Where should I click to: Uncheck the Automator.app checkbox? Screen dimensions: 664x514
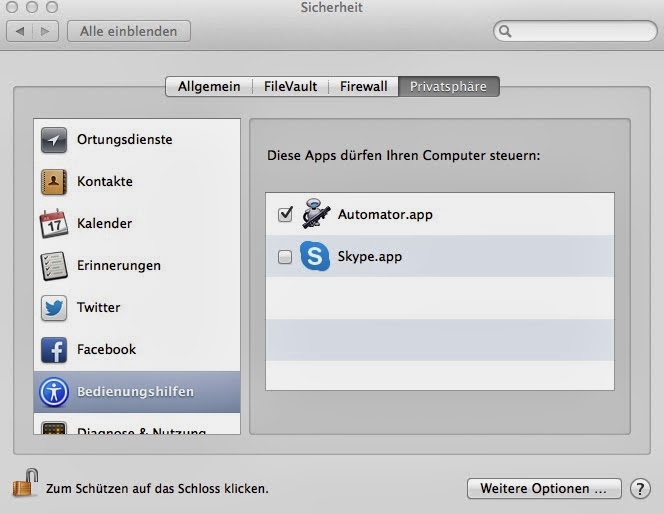tap(285, 214)
